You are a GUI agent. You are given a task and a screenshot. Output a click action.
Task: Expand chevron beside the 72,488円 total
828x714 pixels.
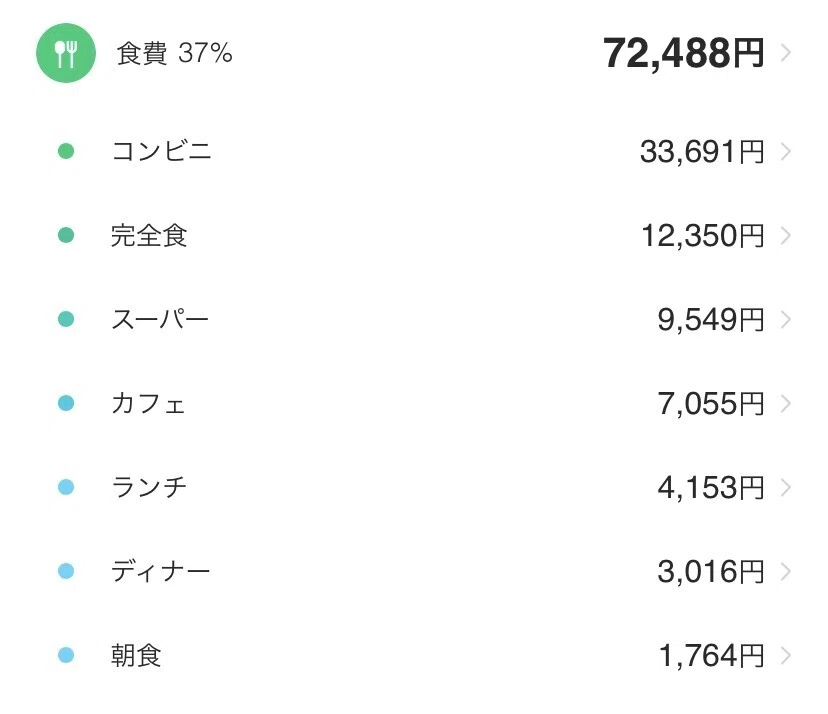(x=786, y=53)
